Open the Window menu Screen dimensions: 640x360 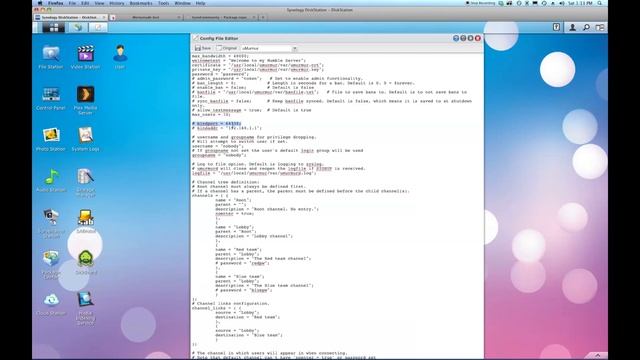point(182,3)
